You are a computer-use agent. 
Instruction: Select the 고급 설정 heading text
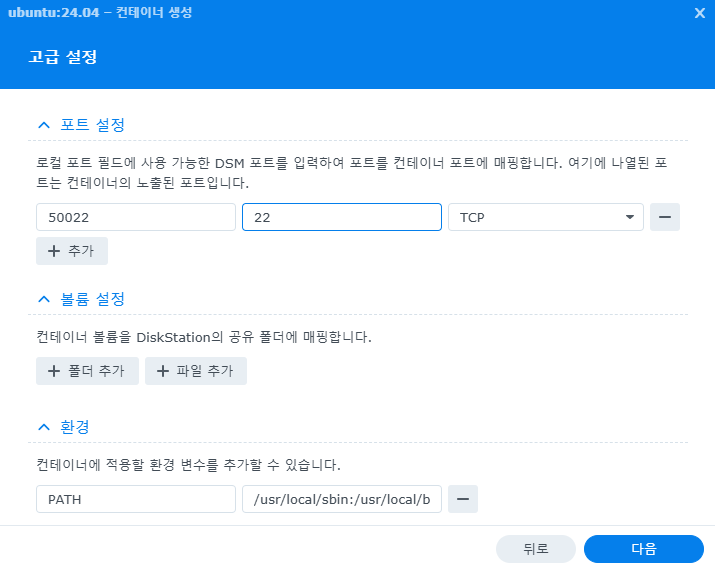click(63, 57)
